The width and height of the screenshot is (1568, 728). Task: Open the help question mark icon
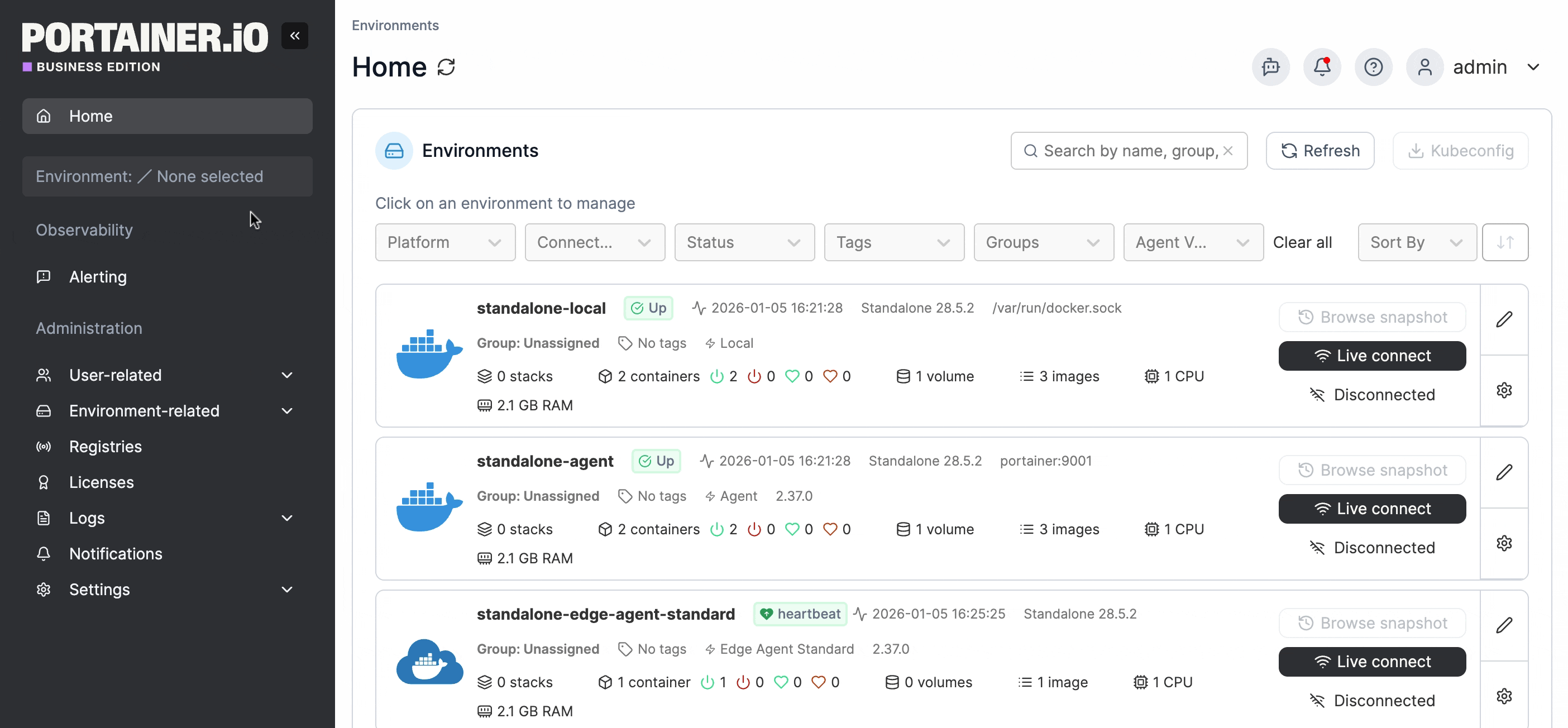pos(1373,67)
